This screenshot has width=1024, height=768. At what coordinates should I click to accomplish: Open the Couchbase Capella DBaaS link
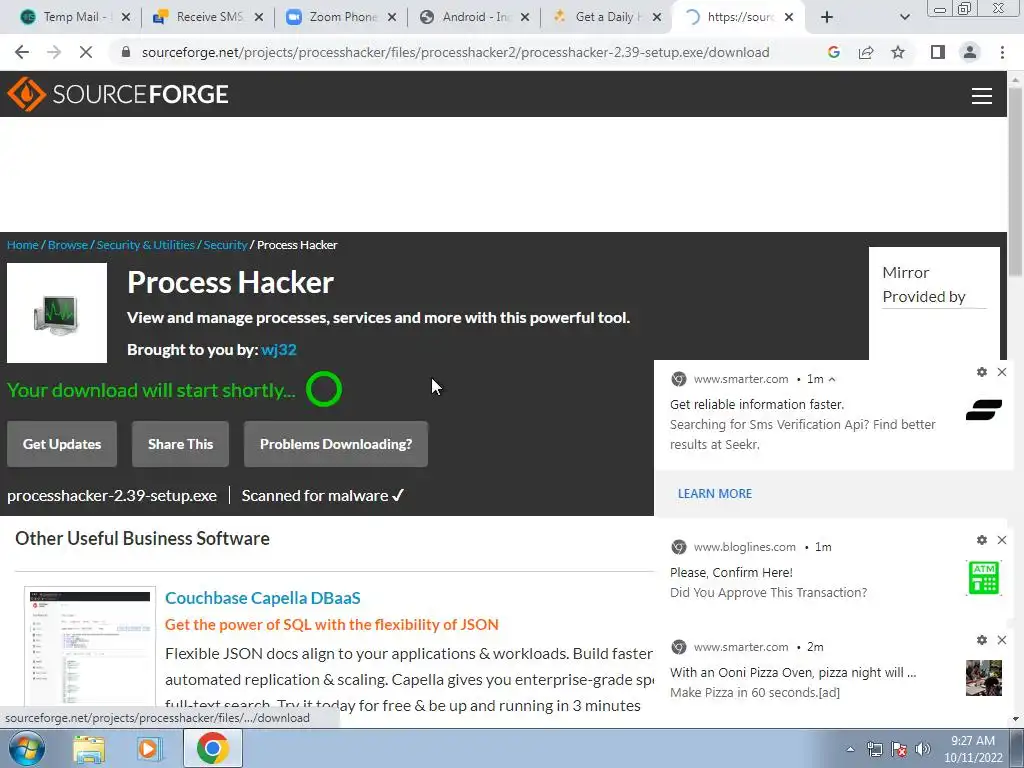coord(263,598)
